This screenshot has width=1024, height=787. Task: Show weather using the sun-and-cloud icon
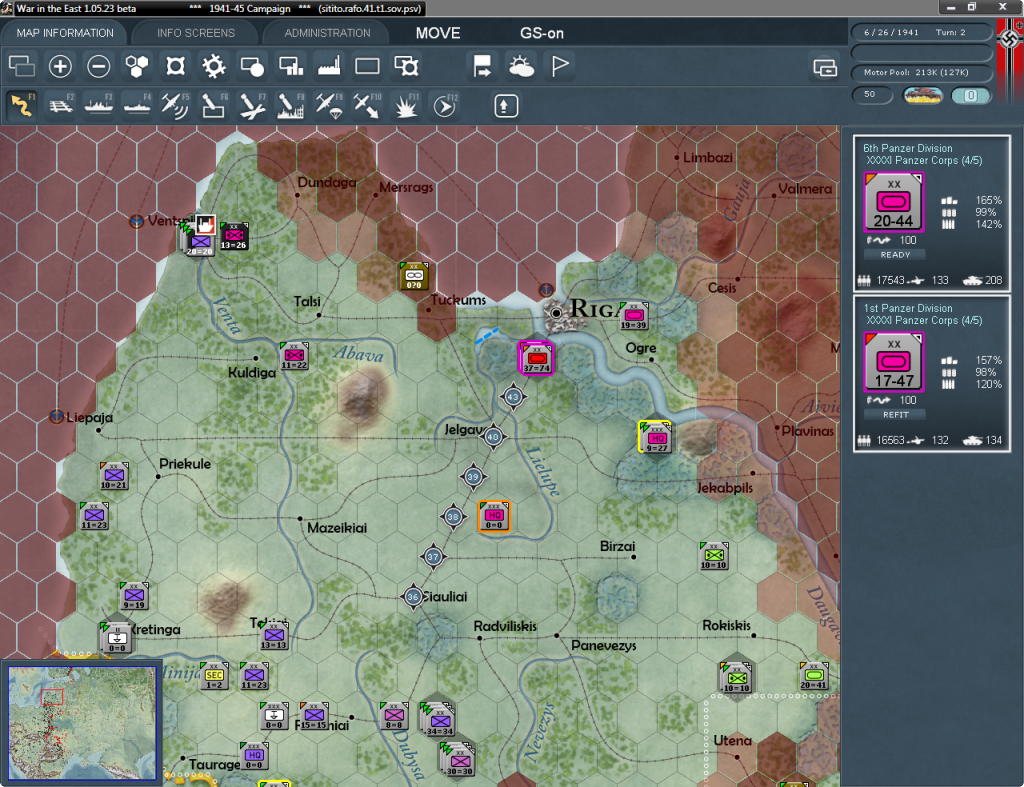pos(521,66)
